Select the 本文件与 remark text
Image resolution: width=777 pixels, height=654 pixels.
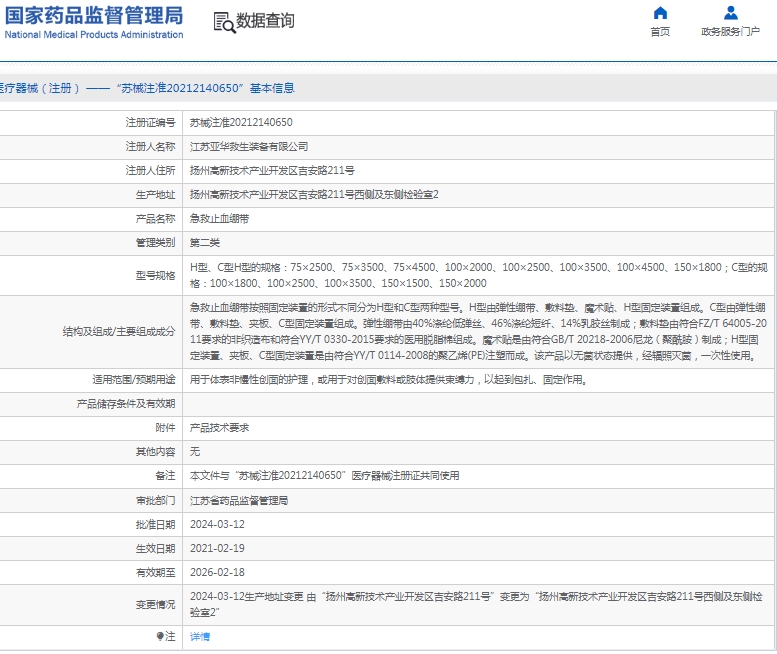pos(325,476)
